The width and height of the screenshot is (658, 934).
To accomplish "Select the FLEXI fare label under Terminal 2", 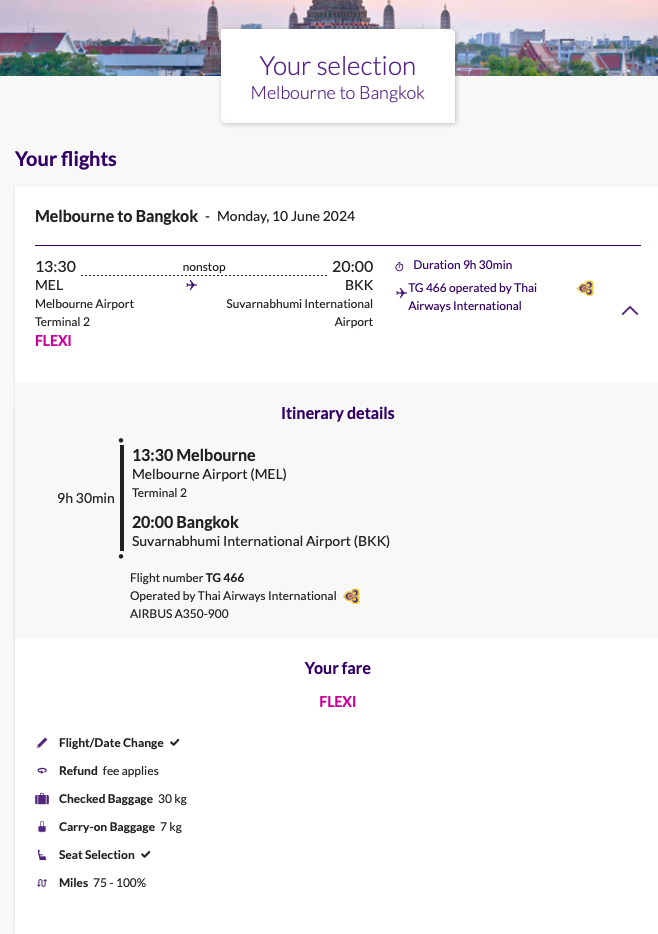I will coord(53,340).
